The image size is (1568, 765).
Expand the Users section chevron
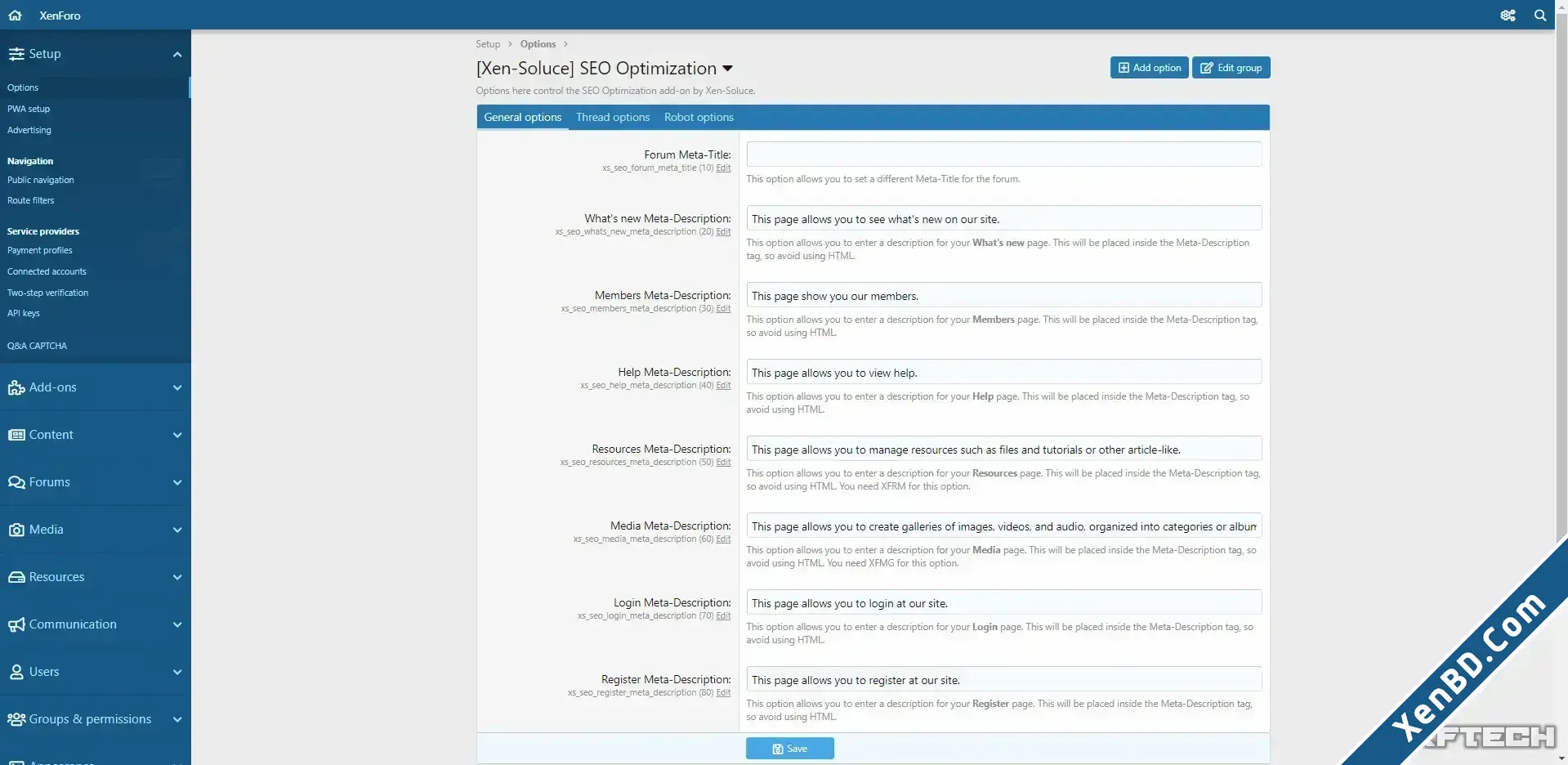point(177,672)
